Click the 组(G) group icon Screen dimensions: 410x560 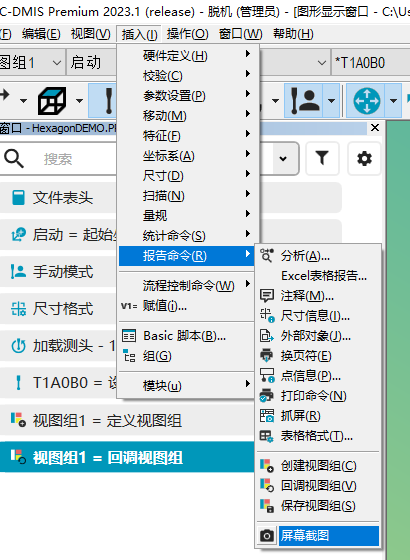[x=129, y=356]
